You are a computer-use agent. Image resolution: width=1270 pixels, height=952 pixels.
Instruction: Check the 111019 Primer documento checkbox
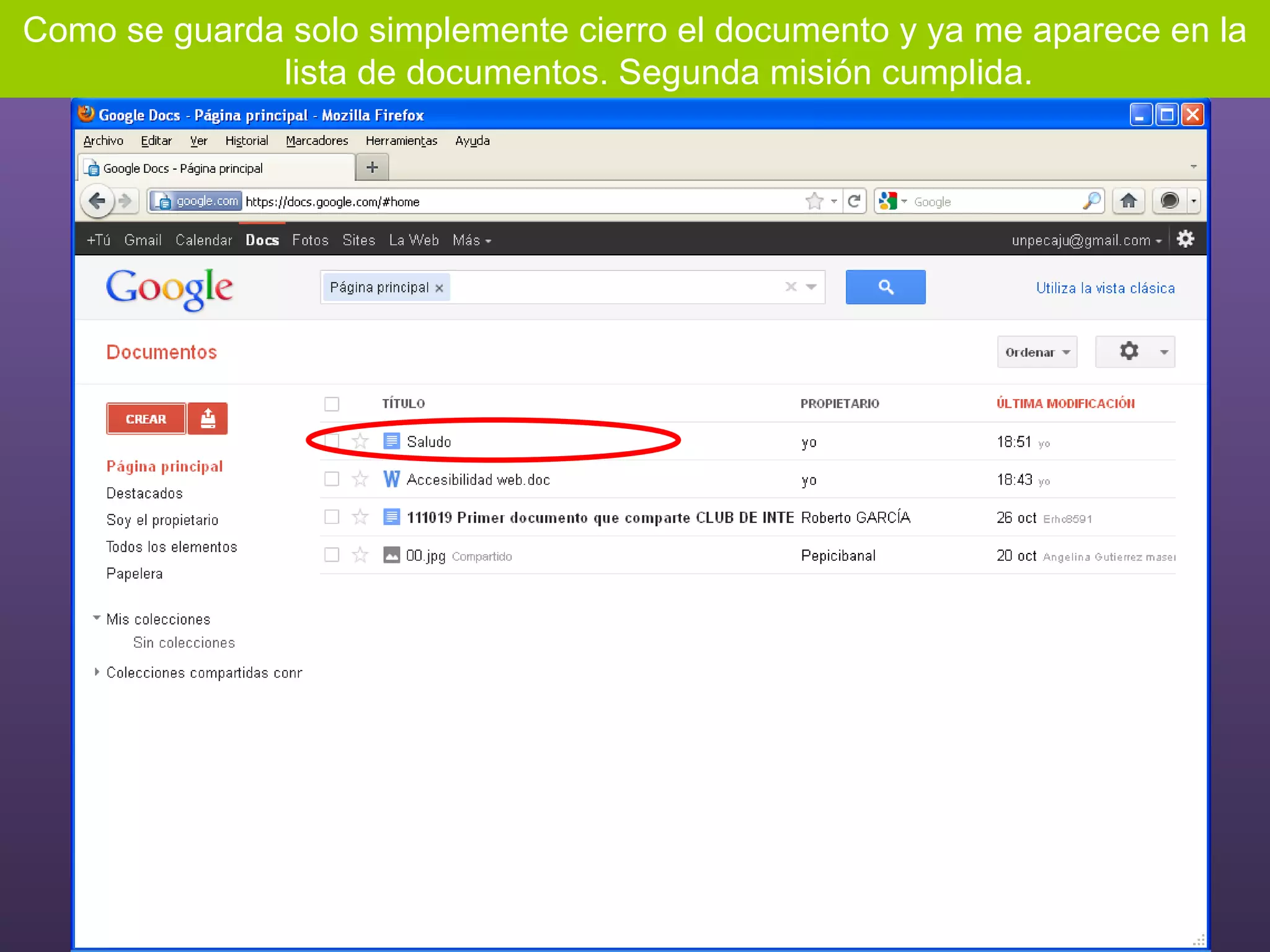click(x=332, y=517)
